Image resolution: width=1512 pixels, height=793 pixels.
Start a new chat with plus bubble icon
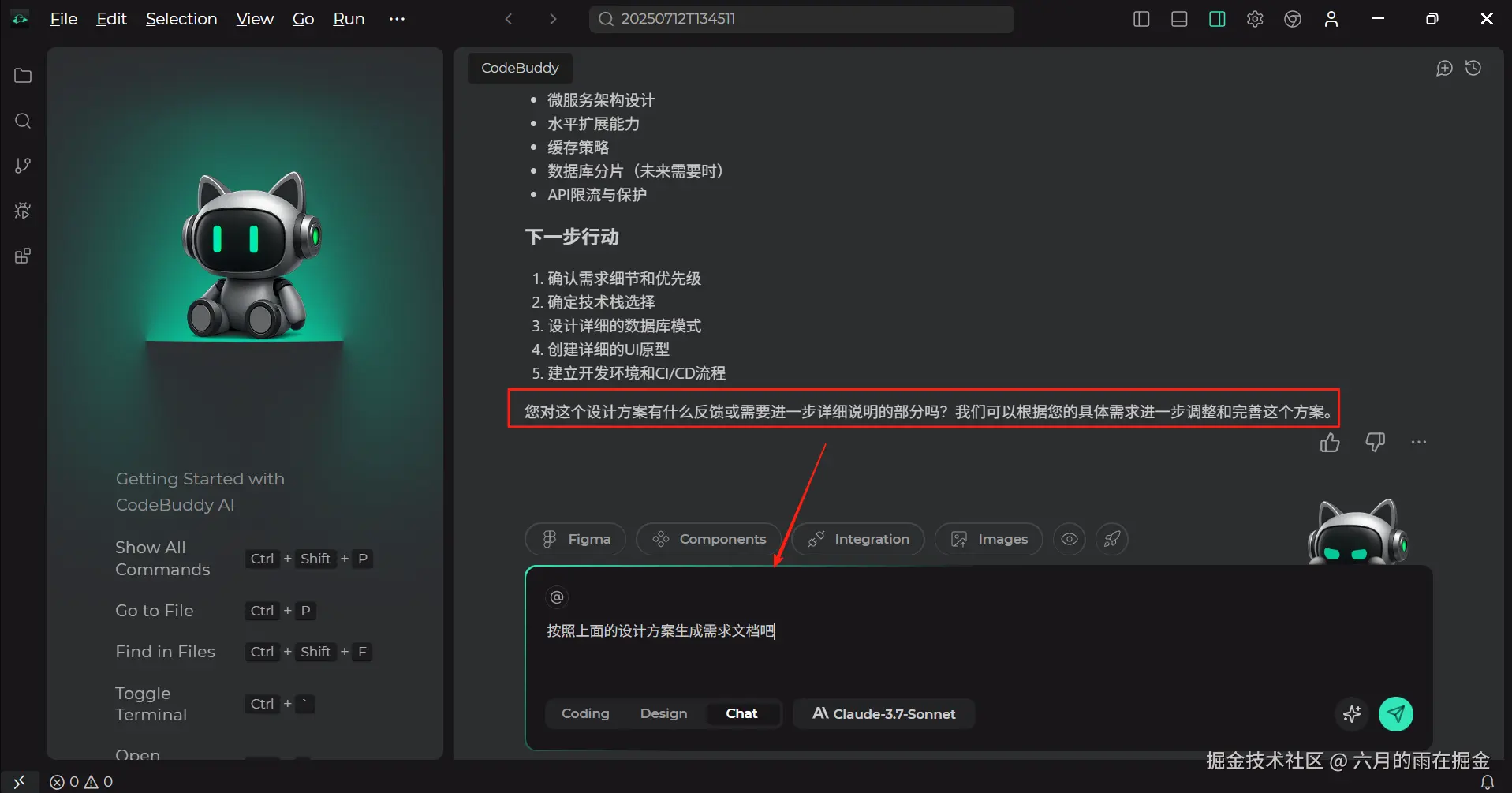tap(1444, 68)
